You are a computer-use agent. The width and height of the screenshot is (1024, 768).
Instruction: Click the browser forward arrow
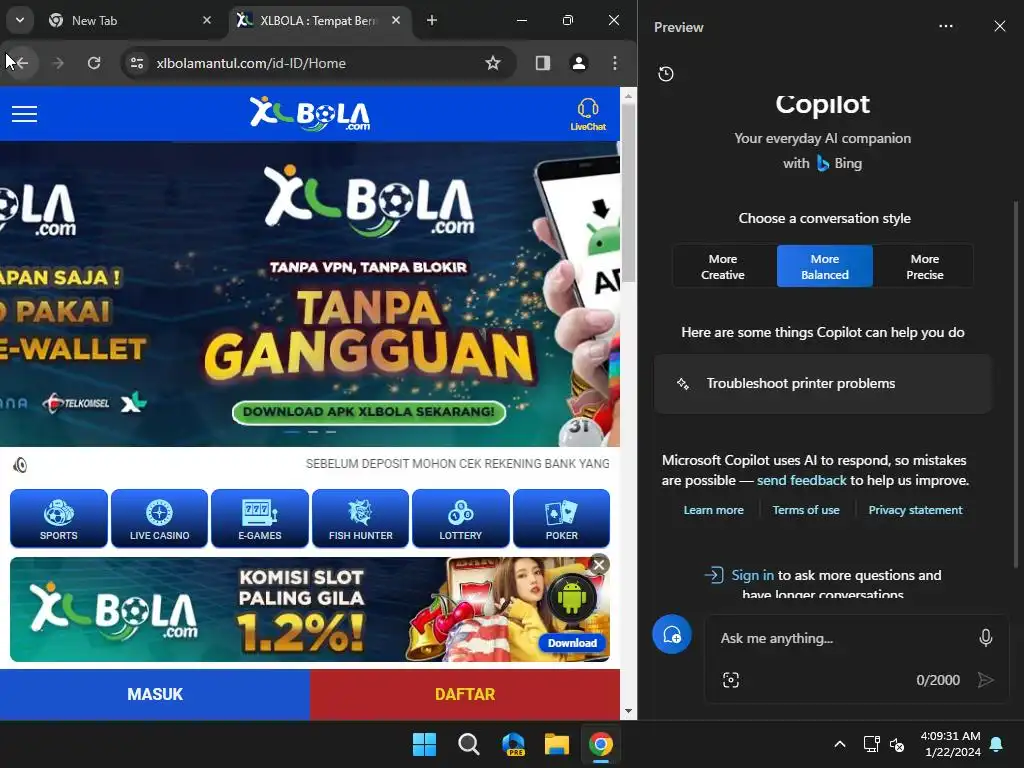58,63
